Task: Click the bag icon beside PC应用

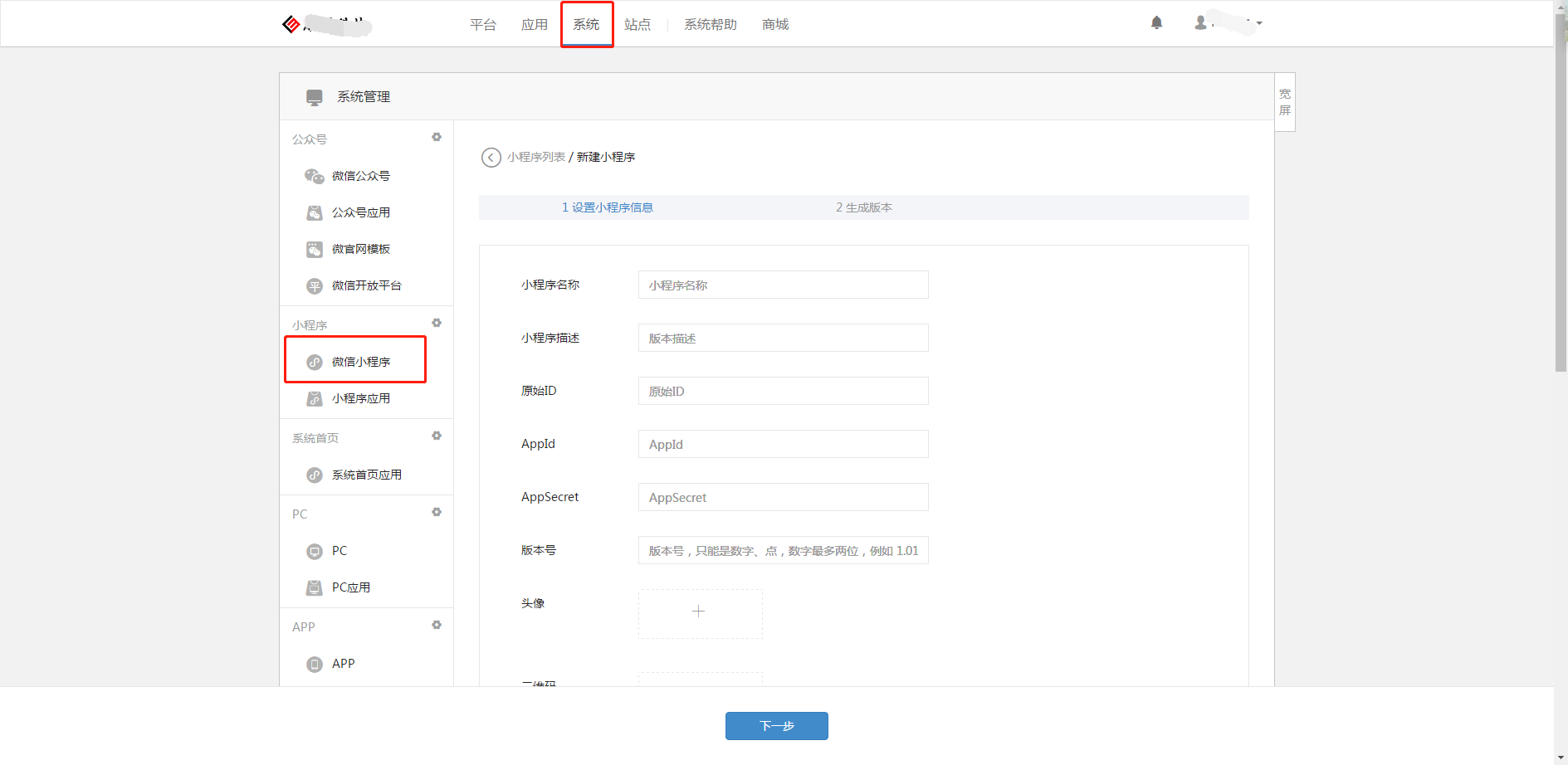Action: coord(315,587)
